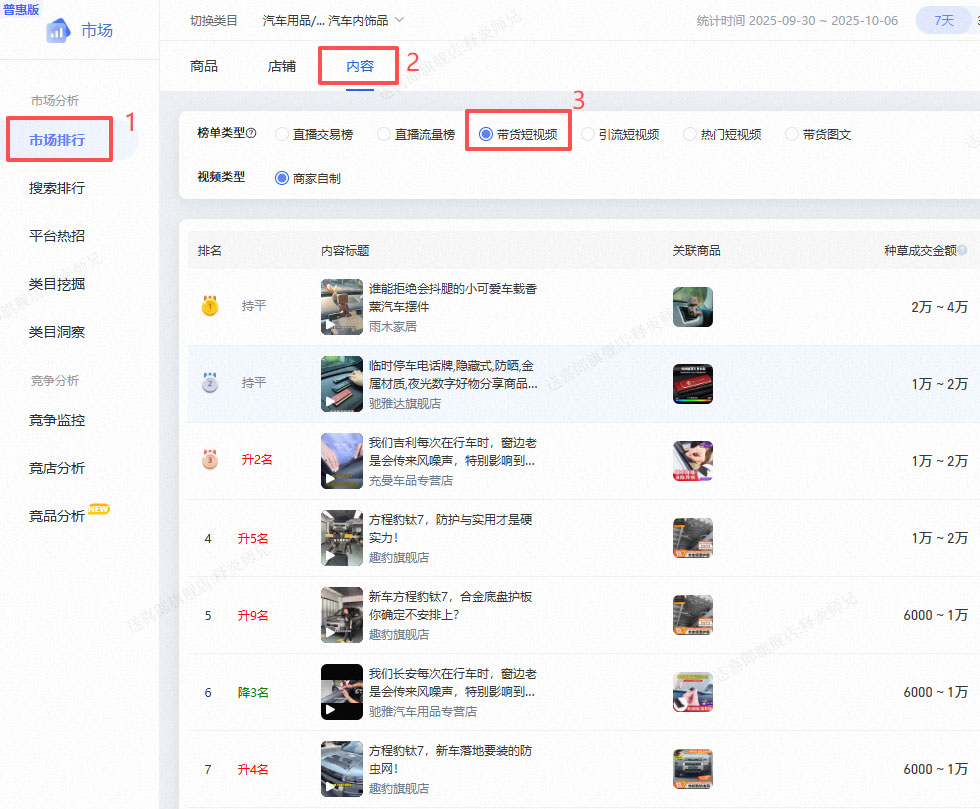Click the info icon next to 种草成交金额
This screenshot has height=809, width=980.
pos(962,250)
